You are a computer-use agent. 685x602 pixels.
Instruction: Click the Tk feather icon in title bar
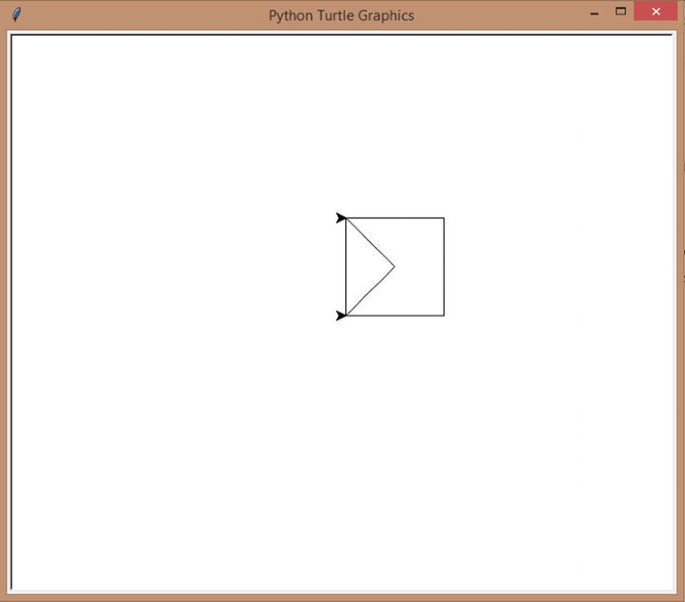coord(16,14)
